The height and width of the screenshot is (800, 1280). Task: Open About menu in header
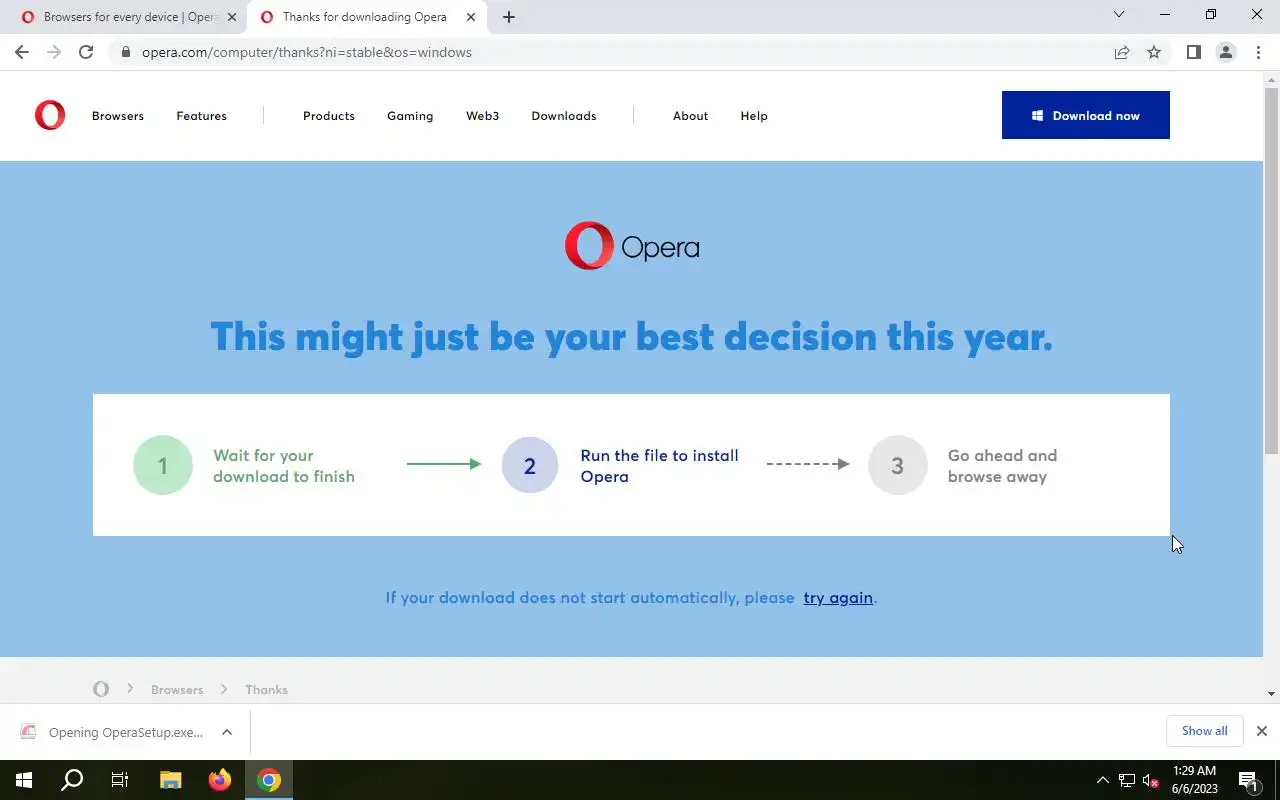[x=690, y=116]
